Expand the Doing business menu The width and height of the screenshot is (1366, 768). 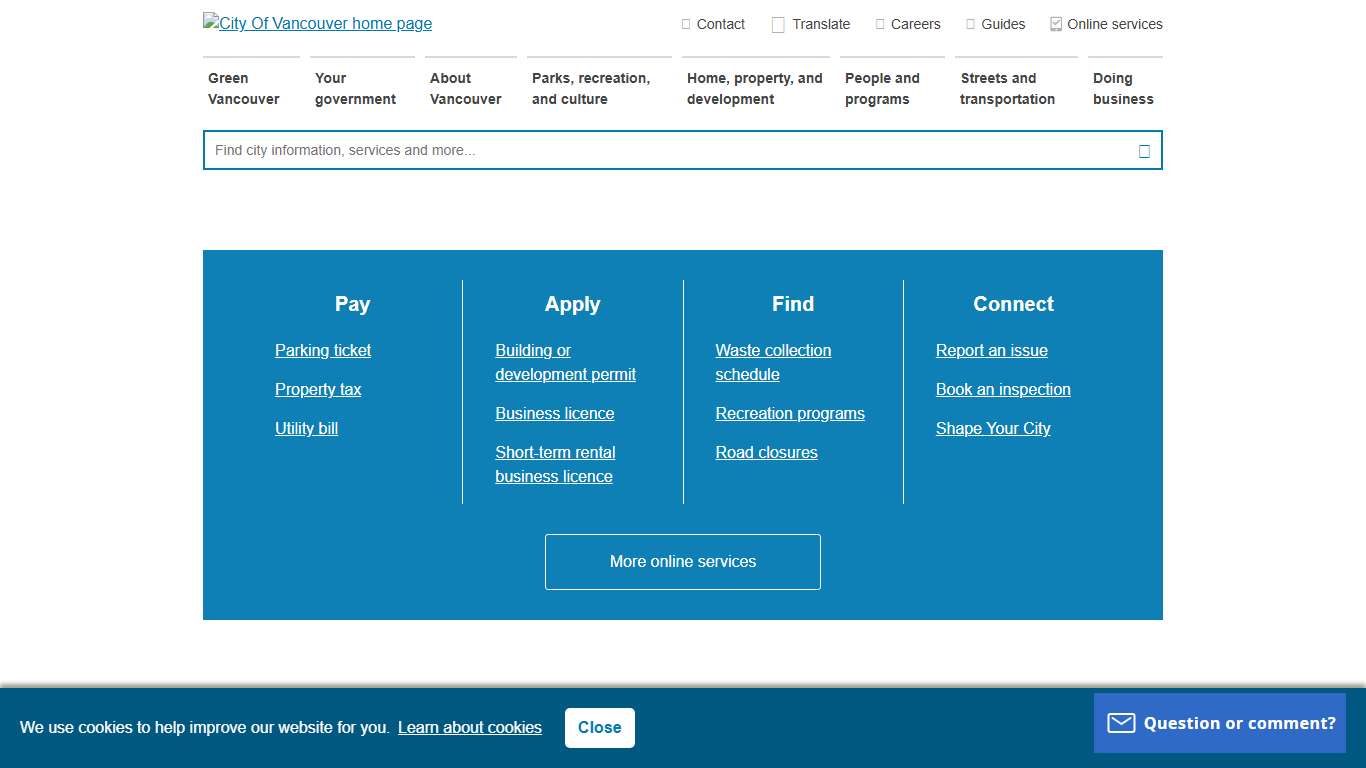[1123, 88]
